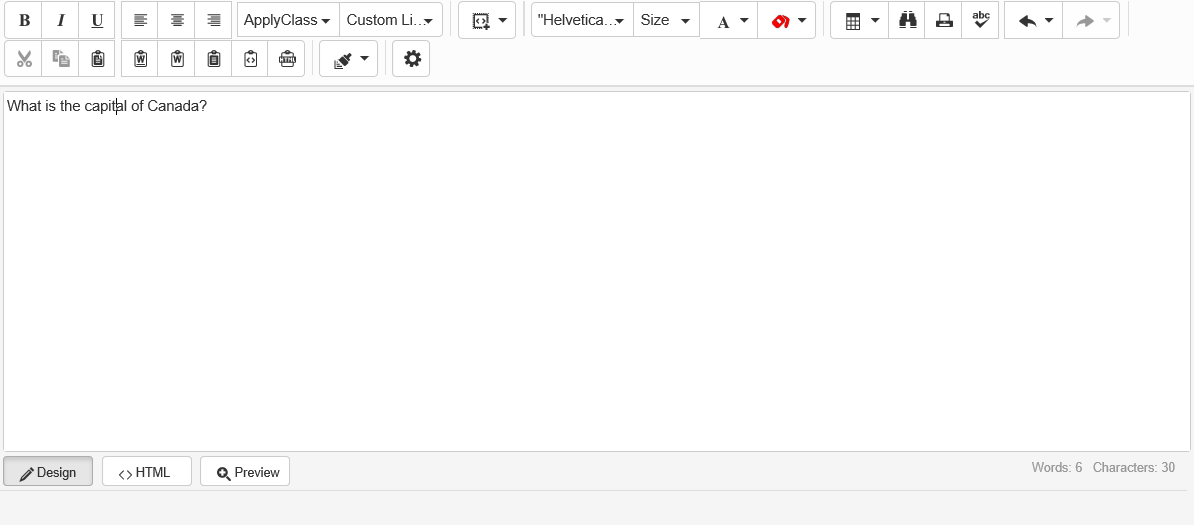Screen dimensions: 1194x525
Task: Center align the text
Action: (177, 20)
